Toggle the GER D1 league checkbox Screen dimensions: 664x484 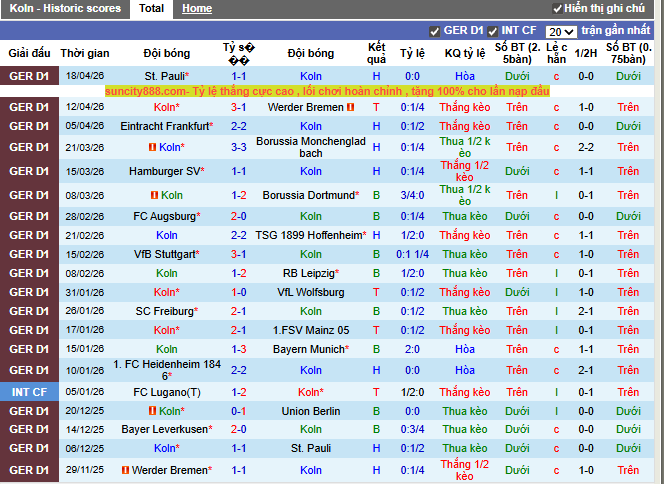[x=434, y=31]
